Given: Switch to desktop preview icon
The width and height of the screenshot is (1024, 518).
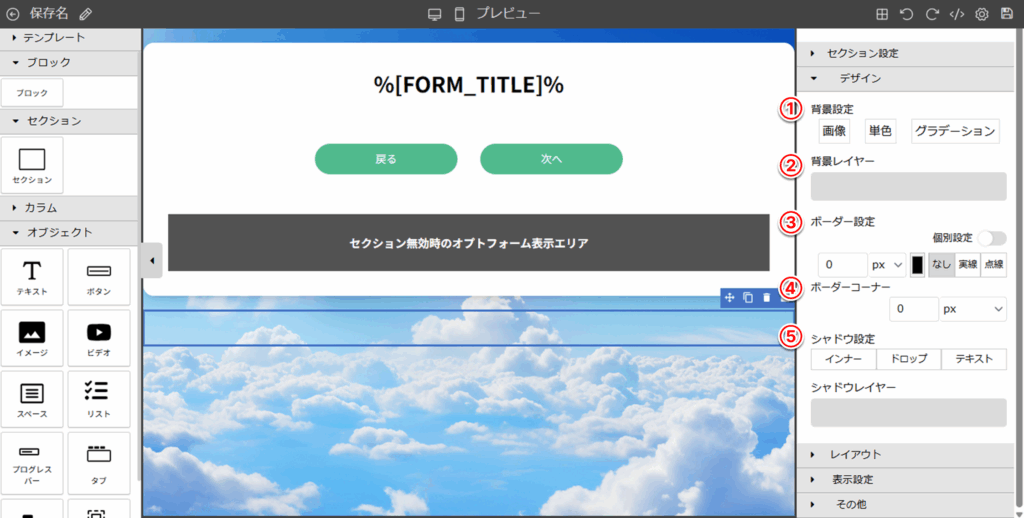Looking at the screenshot, I should click(x=434, y=14).
